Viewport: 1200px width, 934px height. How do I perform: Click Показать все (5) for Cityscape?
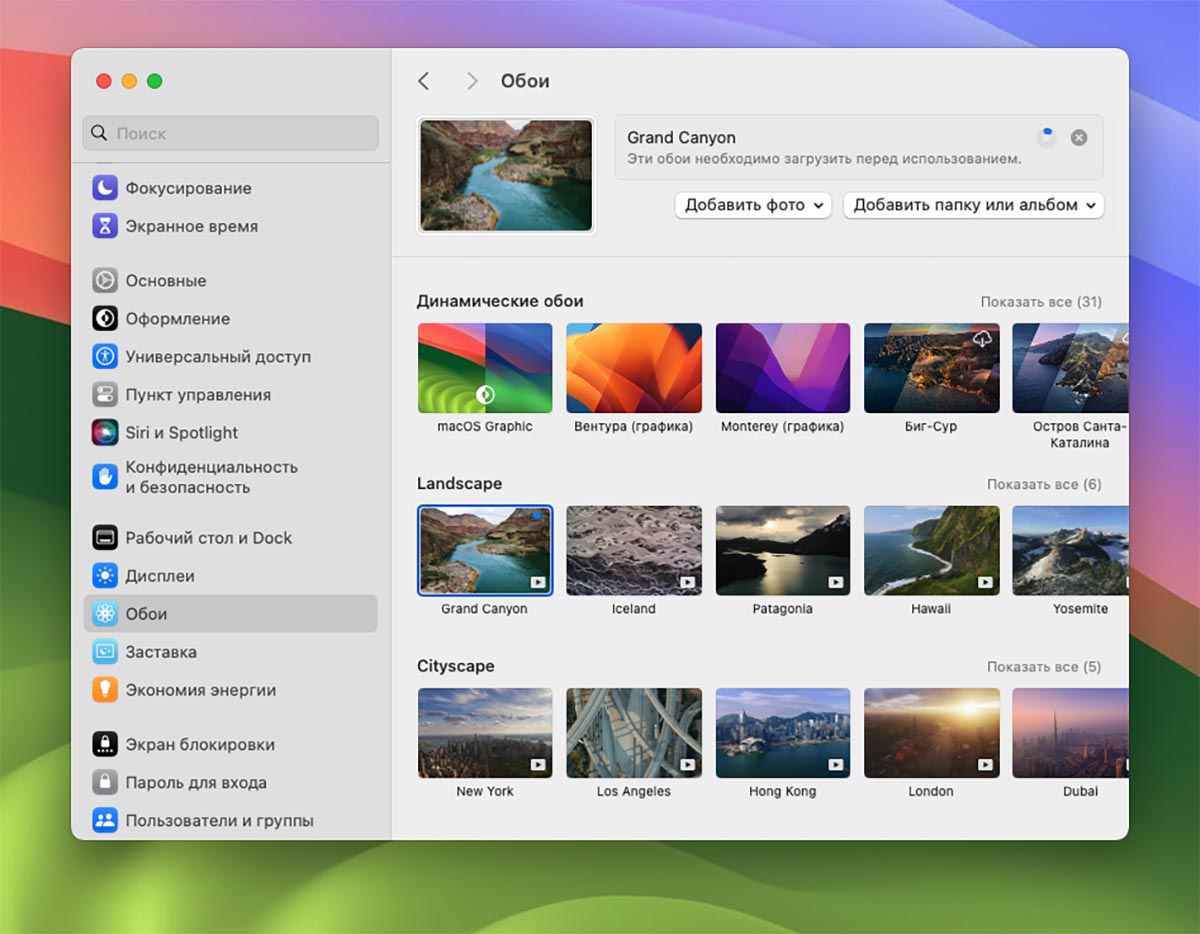pyautogui.click(x=1043, y=667)
